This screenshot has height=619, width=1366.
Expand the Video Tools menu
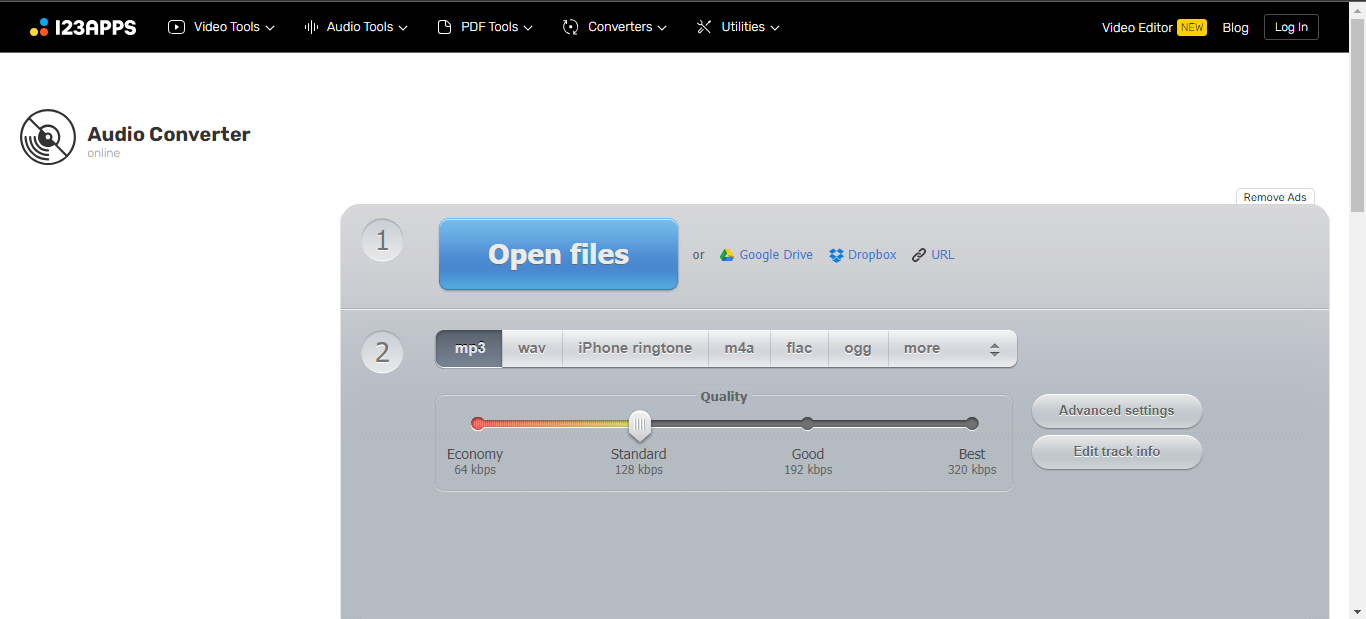pyautogui.click(x=221, y=27)
